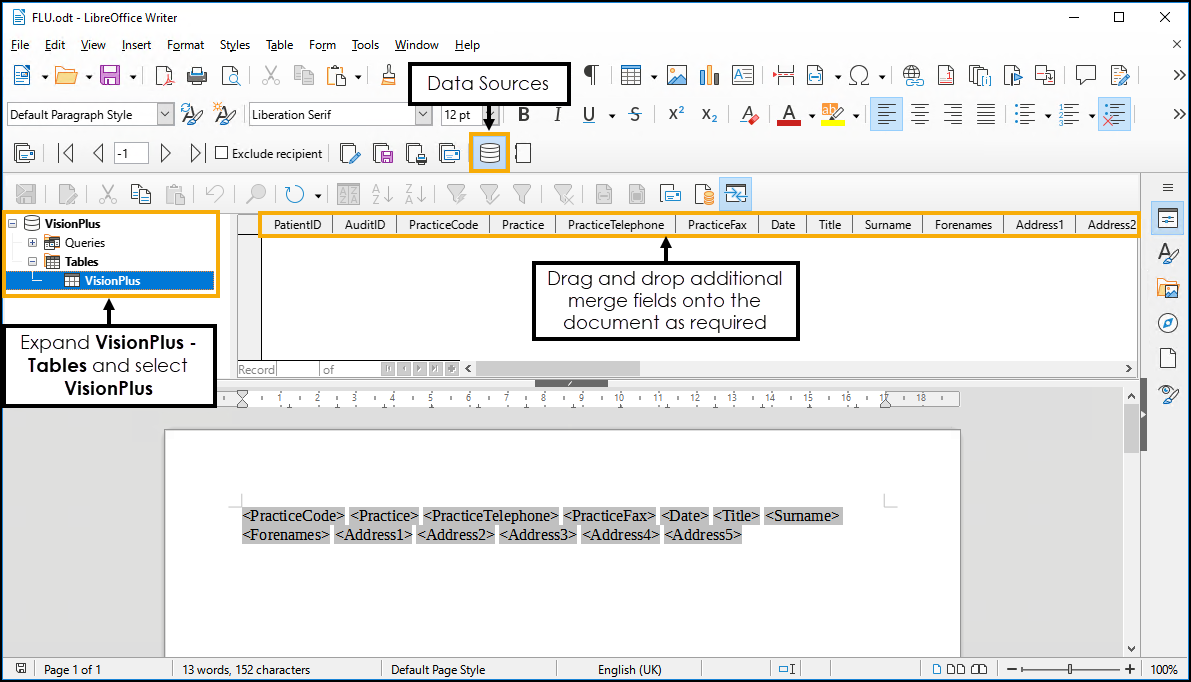1191x682 pixels.
Task: Open sidebar Properties deck
Action: tap(1168, 219)
